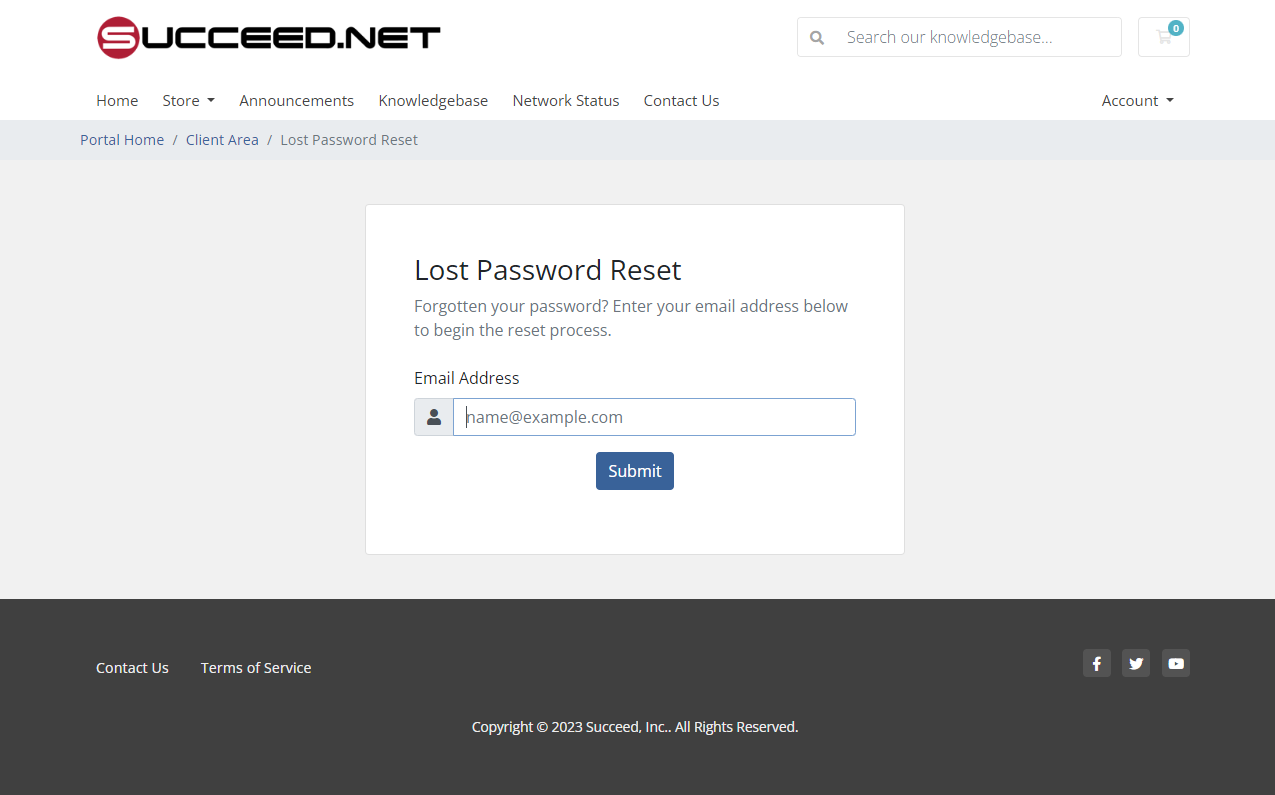Click the Succeed.net logo
Screen dimensions: 1275x795
point(268,37)
